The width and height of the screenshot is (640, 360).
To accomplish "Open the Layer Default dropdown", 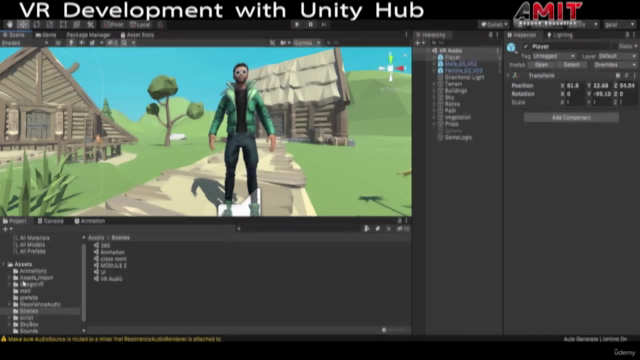I will pos(618,56).
